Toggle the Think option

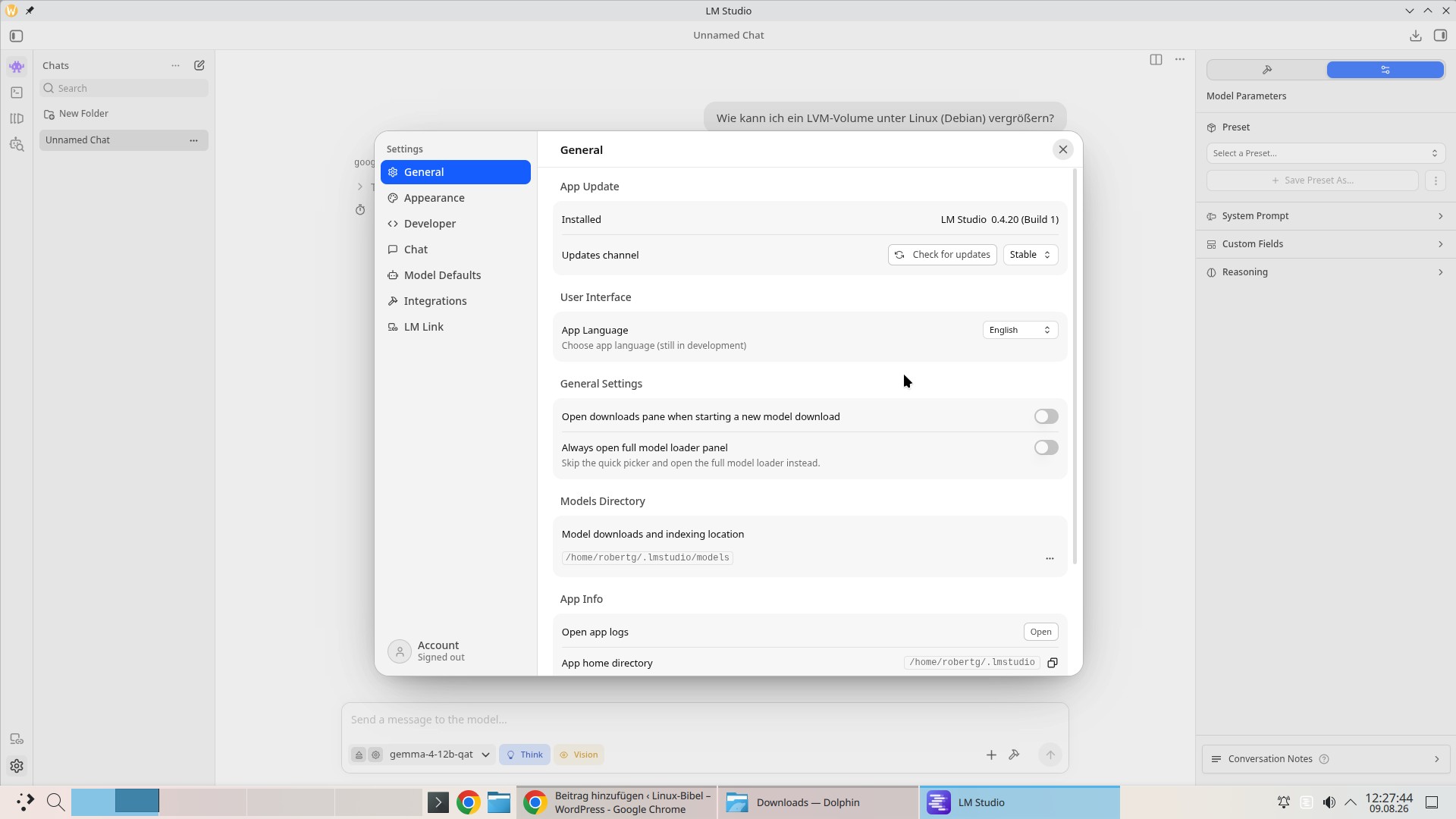coord(524,755)
